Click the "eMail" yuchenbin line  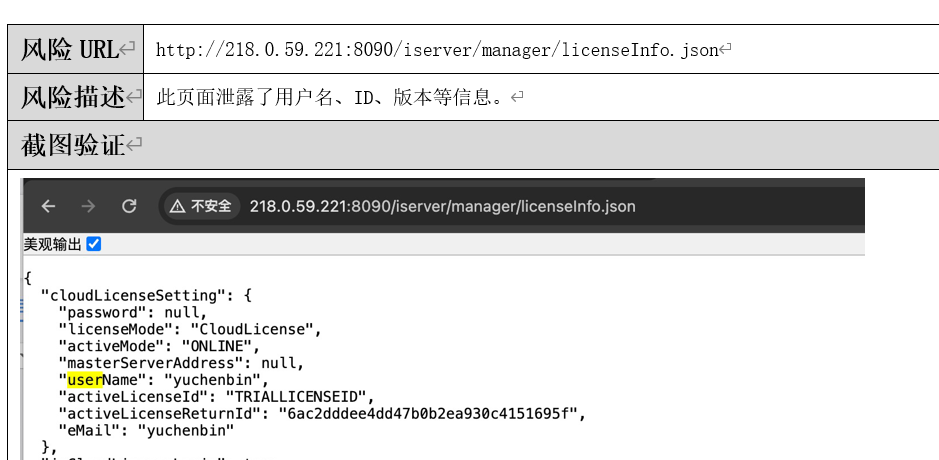pos(146,430)
